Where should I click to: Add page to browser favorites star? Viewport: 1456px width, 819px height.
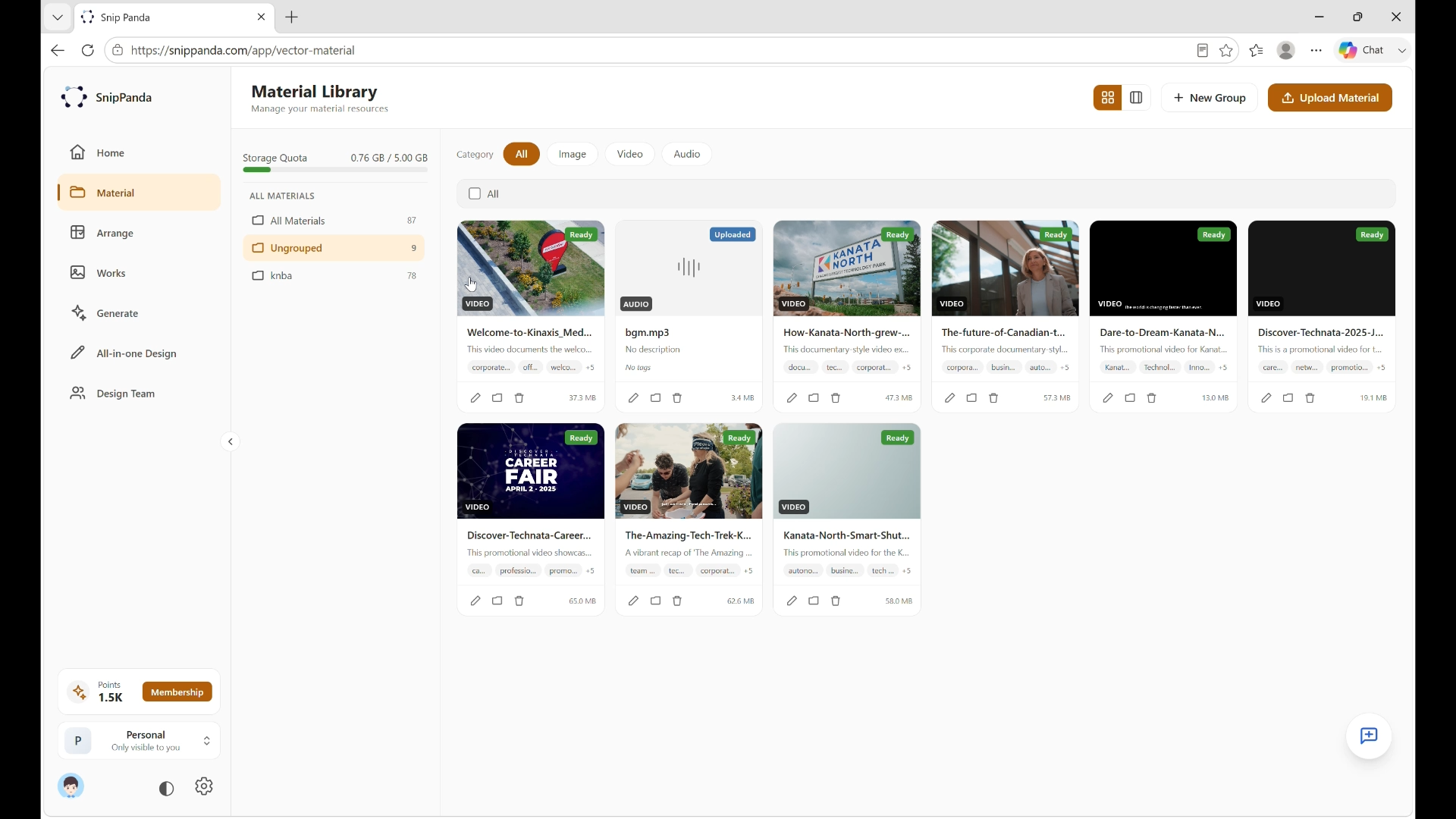pos(1226,51)
